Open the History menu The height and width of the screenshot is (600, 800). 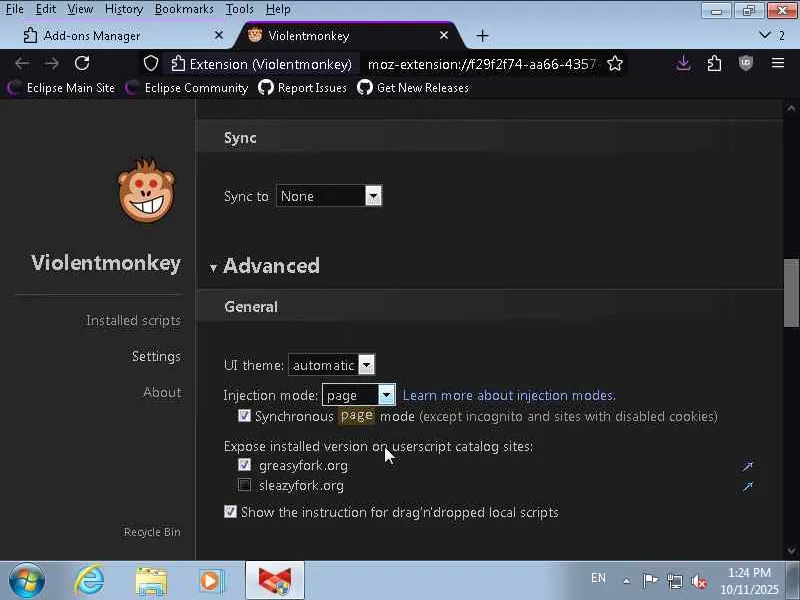click(124, 9)
